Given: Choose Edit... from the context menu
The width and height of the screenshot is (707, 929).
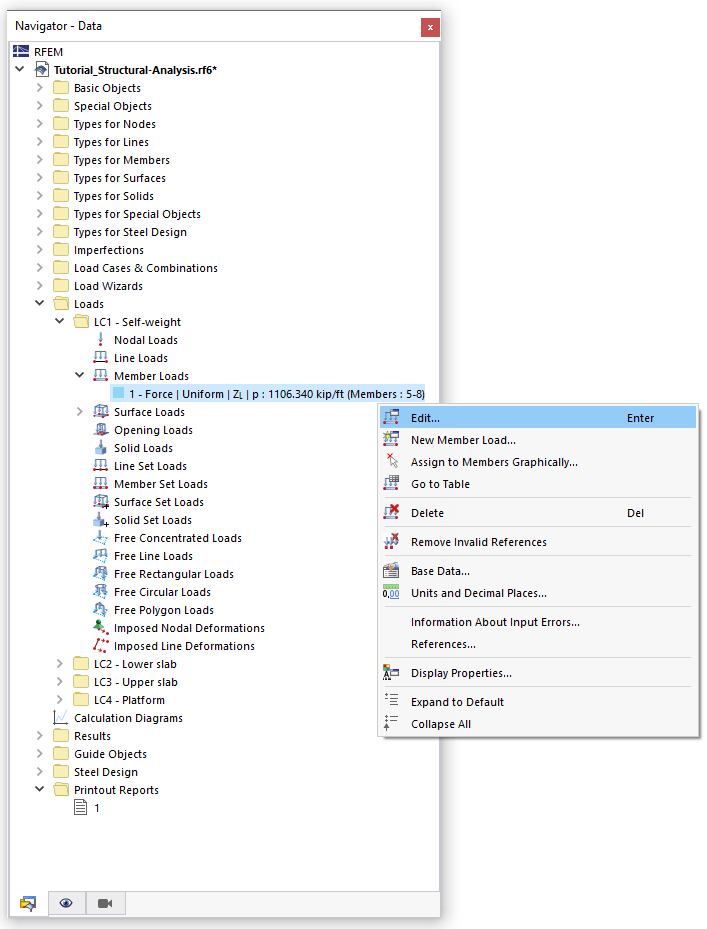Looking at the screenshot, I should [x=538, y=418].
